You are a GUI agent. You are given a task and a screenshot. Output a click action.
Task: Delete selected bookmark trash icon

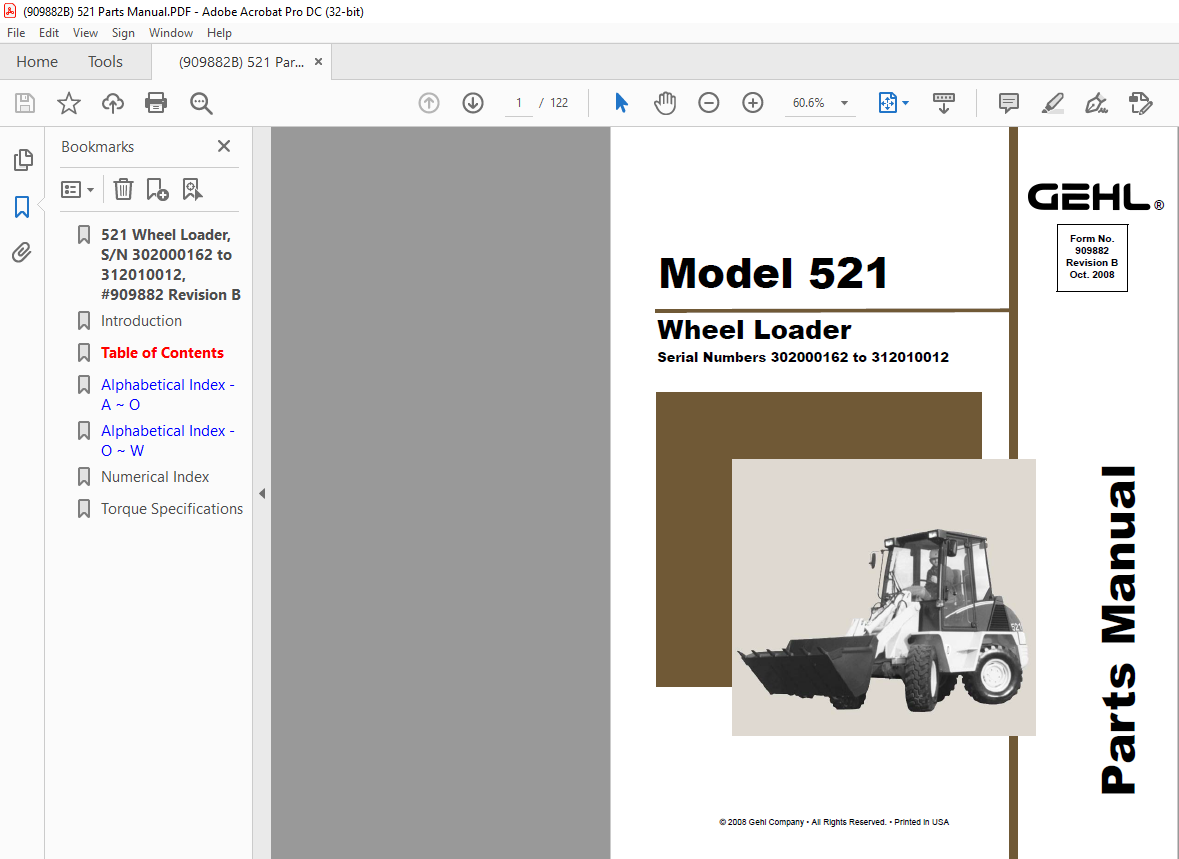[123, 190]
